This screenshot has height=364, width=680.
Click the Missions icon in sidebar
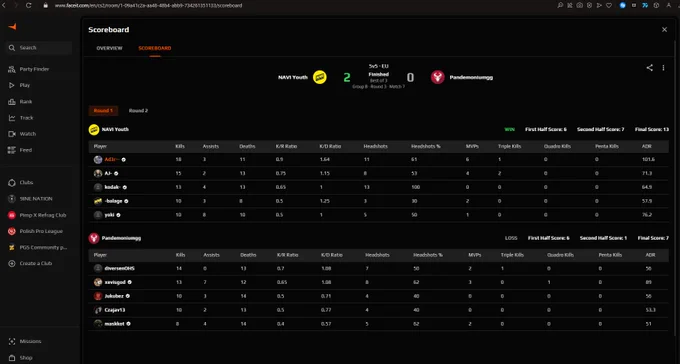12,341
